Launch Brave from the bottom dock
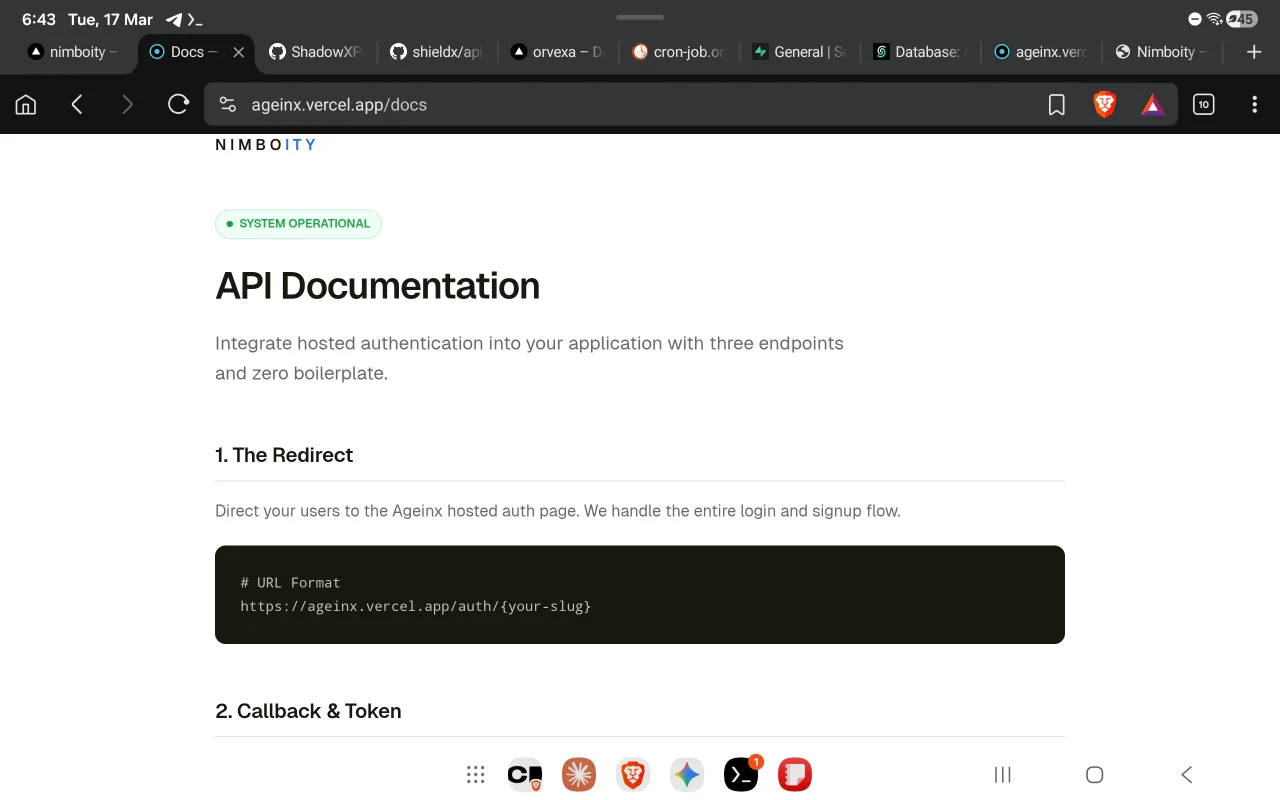The image size is (1280, 800). [633, 774]
